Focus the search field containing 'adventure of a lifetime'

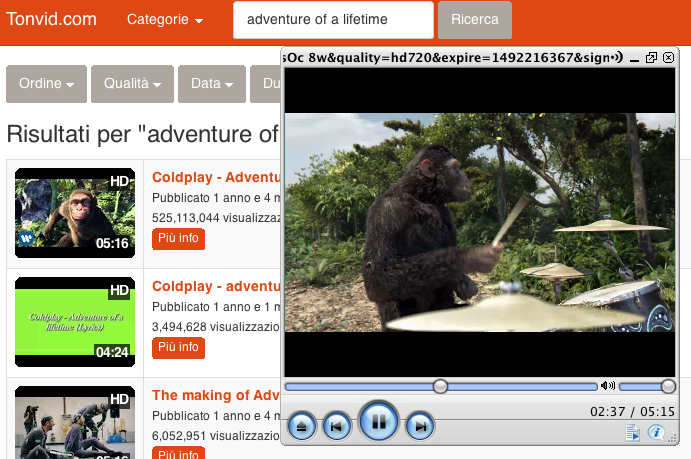(x=333, y=20)
